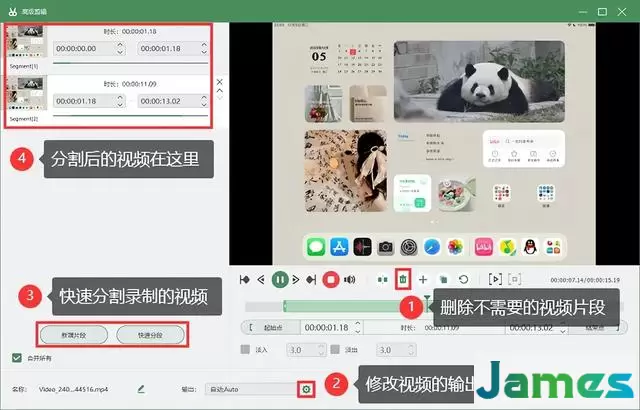Remove Segment[2] using the X icon
This screenshot has height=410, width=640.
pyautogui.click(x=220, y=82)
